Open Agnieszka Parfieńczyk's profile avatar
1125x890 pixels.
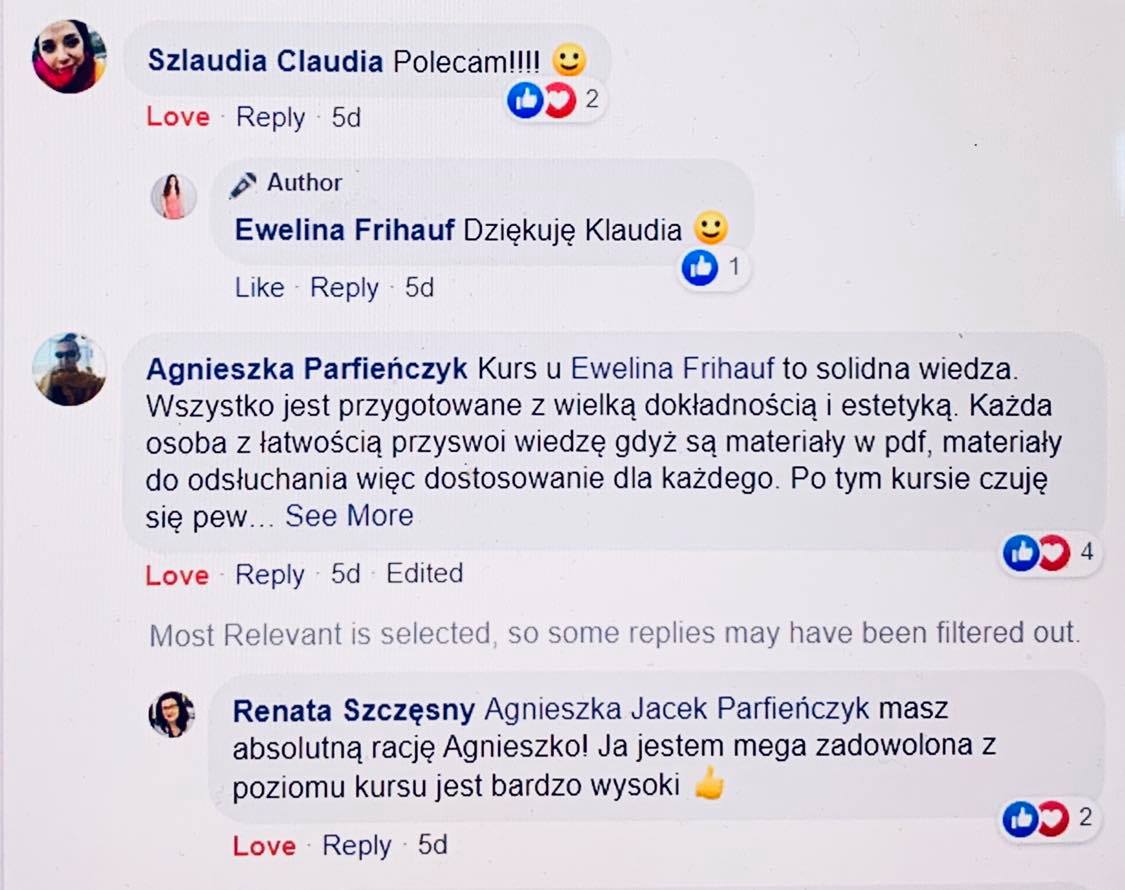(x=69, y=369)
